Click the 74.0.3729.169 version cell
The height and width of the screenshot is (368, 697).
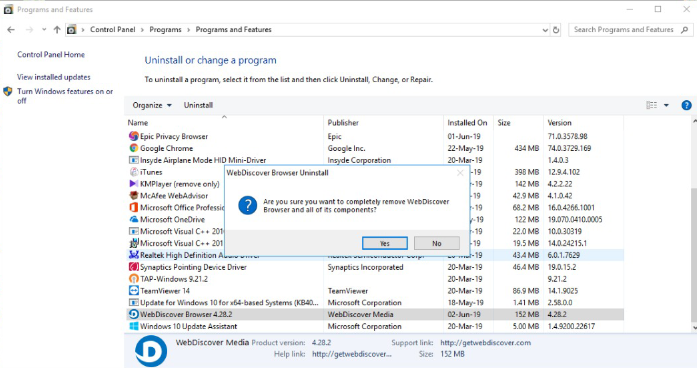[x=569, y=148]
